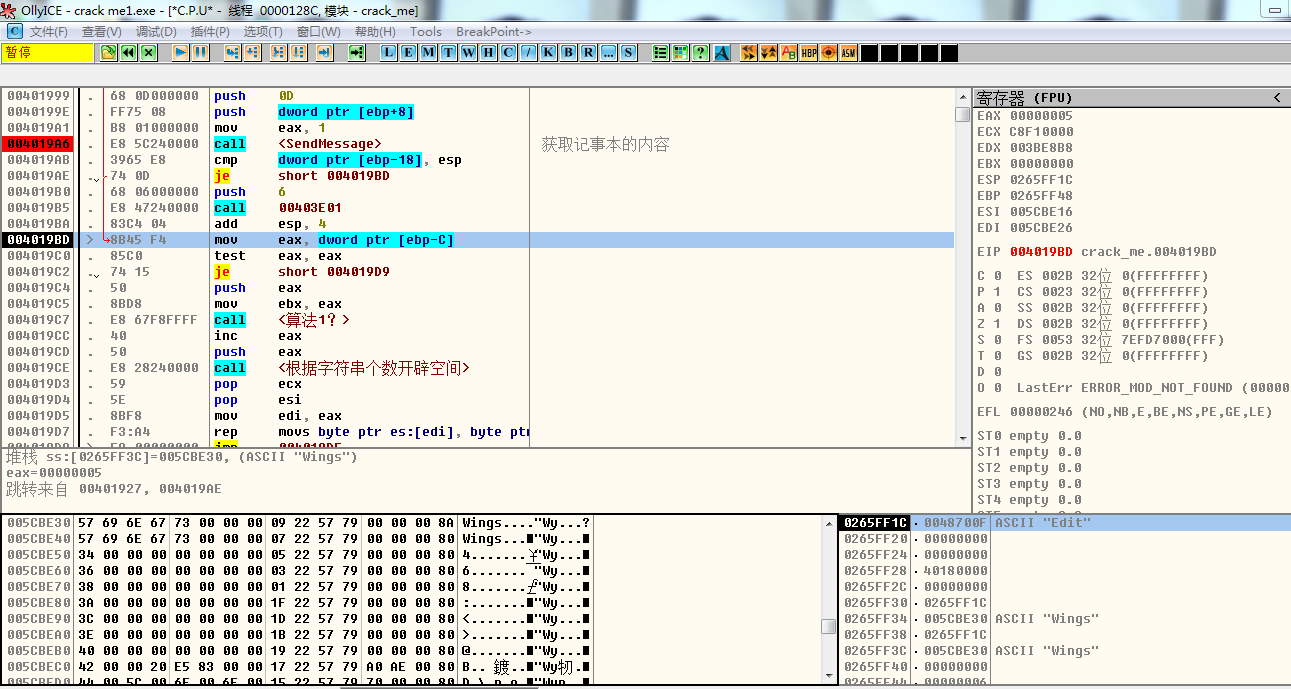The image size is (1291, 689).
Task: Open the Call stack (K) window
Action: (x=549, y=52)
